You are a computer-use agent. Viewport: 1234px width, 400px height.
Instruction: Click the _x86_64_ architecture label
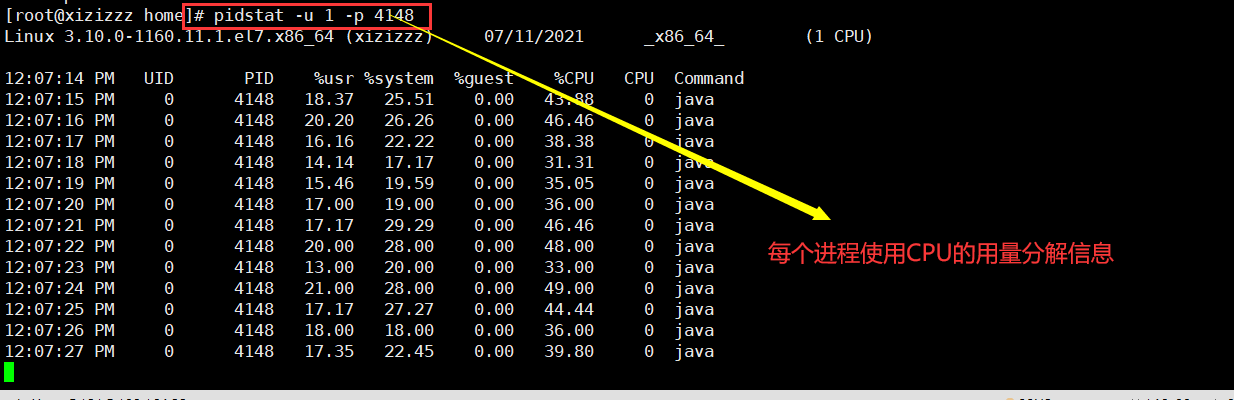(684, 37)
